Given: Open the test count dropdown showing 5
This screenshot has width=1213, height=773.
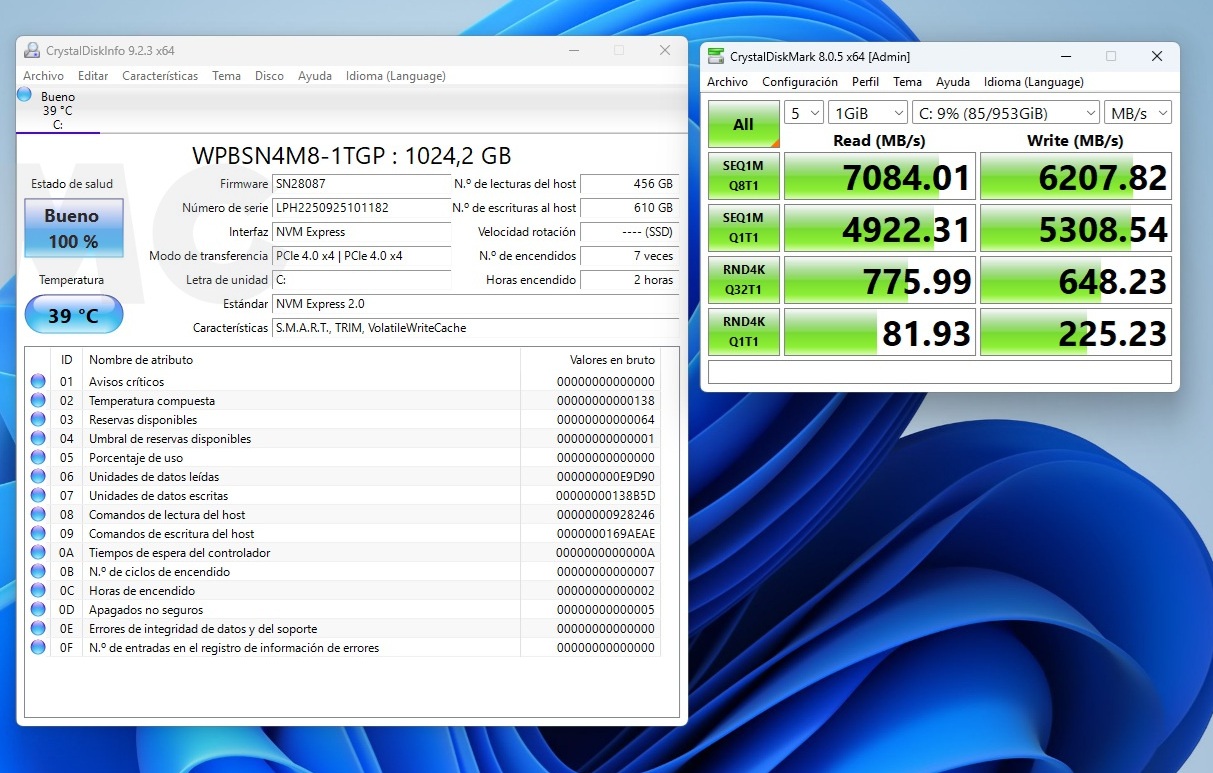Looking at the screenshot, I should click(x=803, y=113).
